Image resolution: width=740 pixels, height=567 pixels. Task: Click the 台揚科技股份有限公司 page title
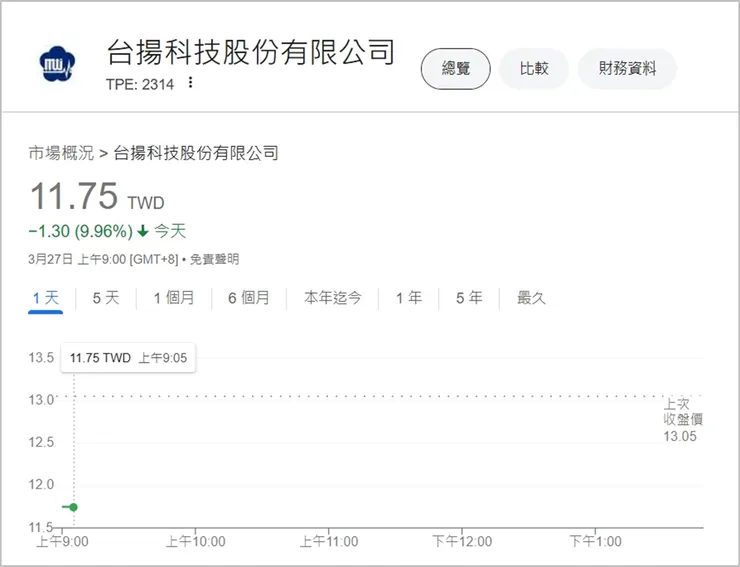[x=251, y=51]
